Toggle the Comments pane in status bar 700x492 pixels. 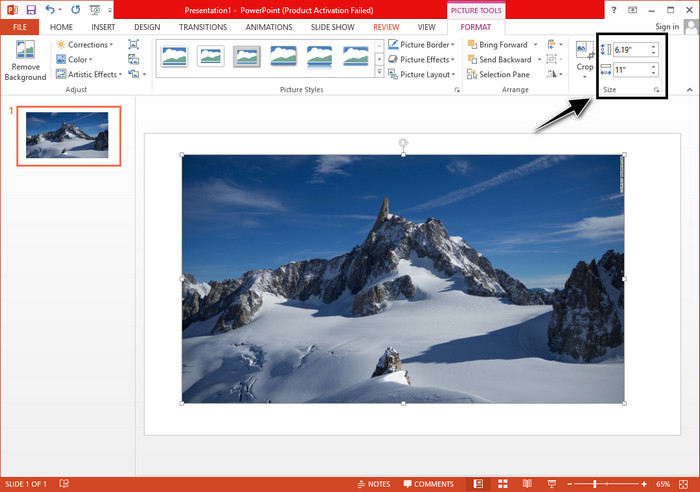[429, 484]
